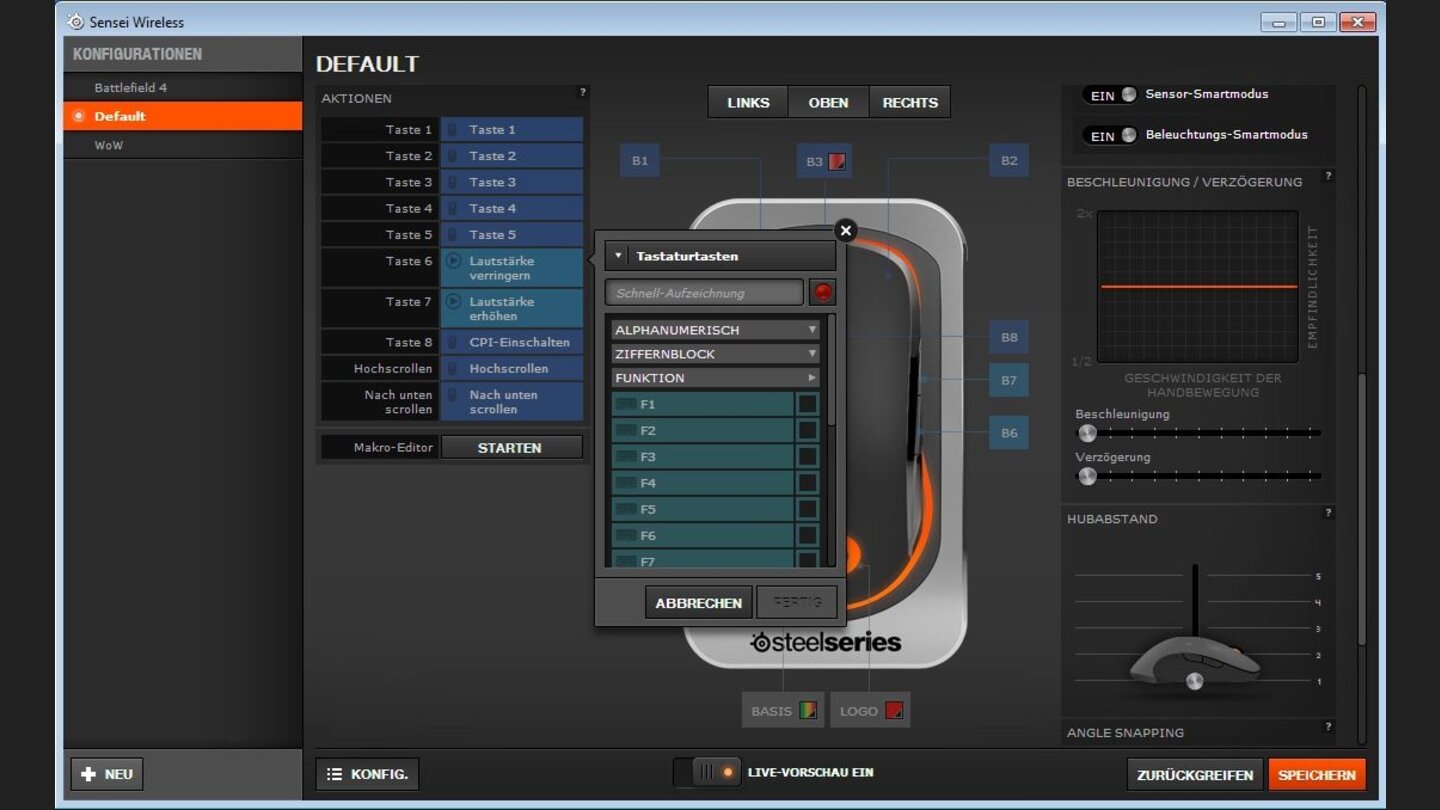Open the B3 scroll wheel color swatch
The height and width of the screenshot is (810, 1440).
[x=837, y=161]
